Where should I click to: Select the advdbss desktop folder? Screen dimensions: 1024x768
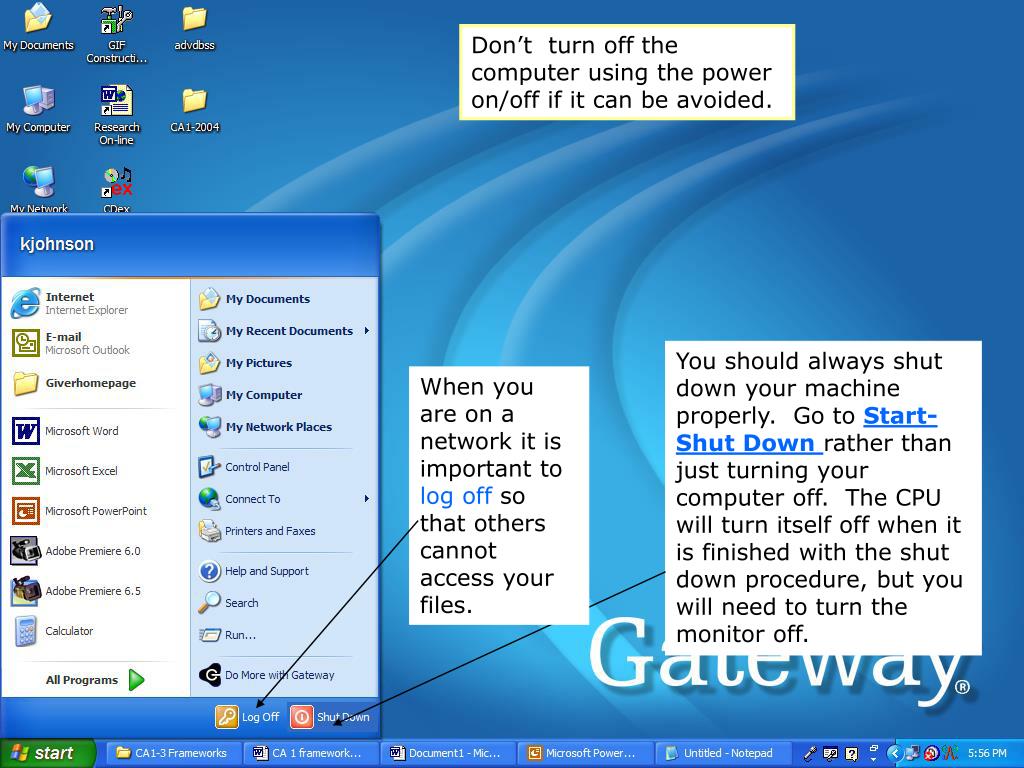[x=195, y=28]
